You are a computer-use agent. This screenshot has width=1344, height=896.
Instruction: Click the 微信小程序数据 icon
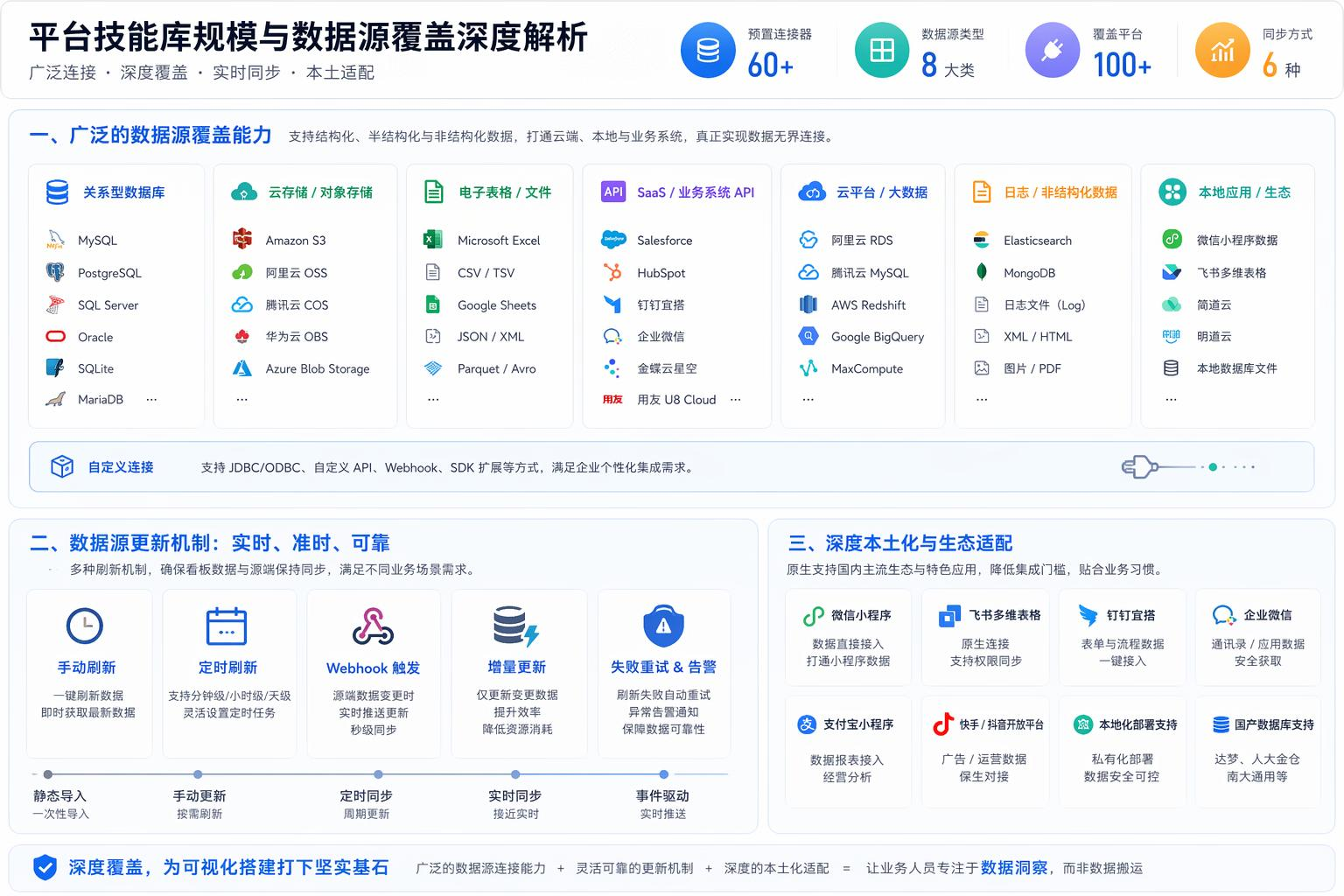[x=1172, y=239]
